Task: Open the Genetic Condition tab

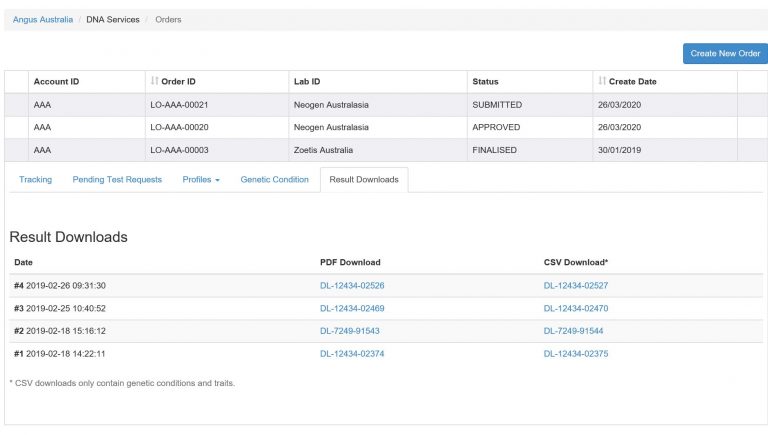Action: pos(274,180)
